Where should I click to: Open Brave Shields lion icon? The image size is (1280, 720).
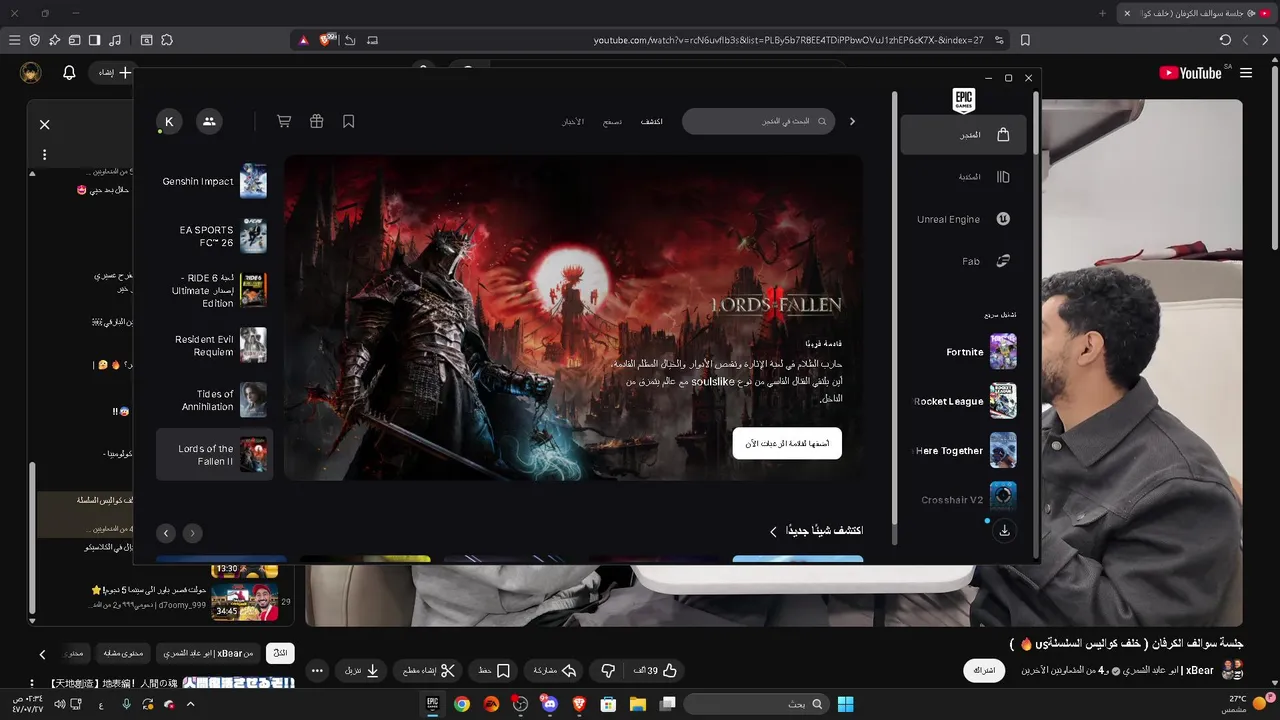327,40
